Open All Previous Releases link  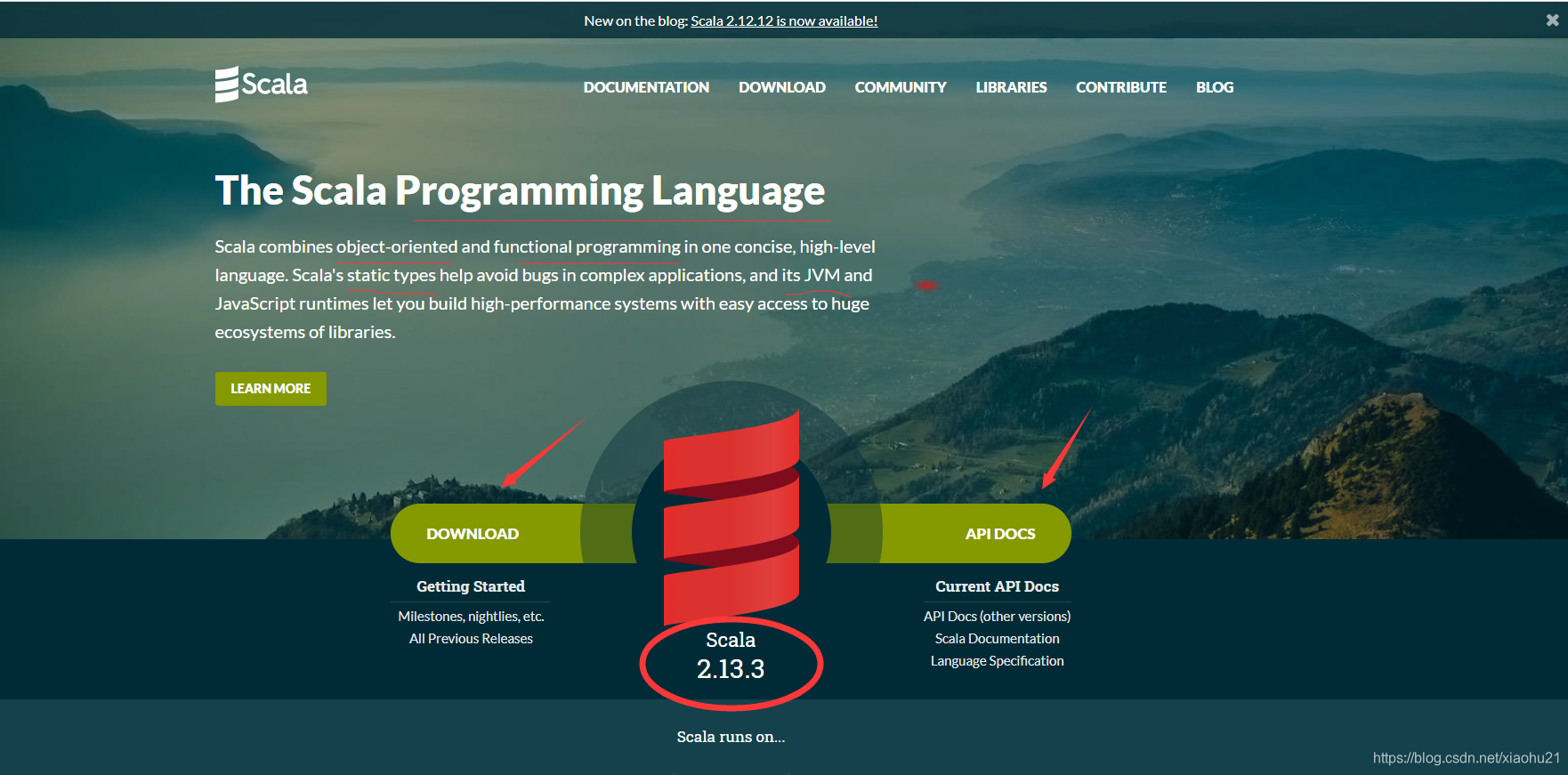(471, 638)
